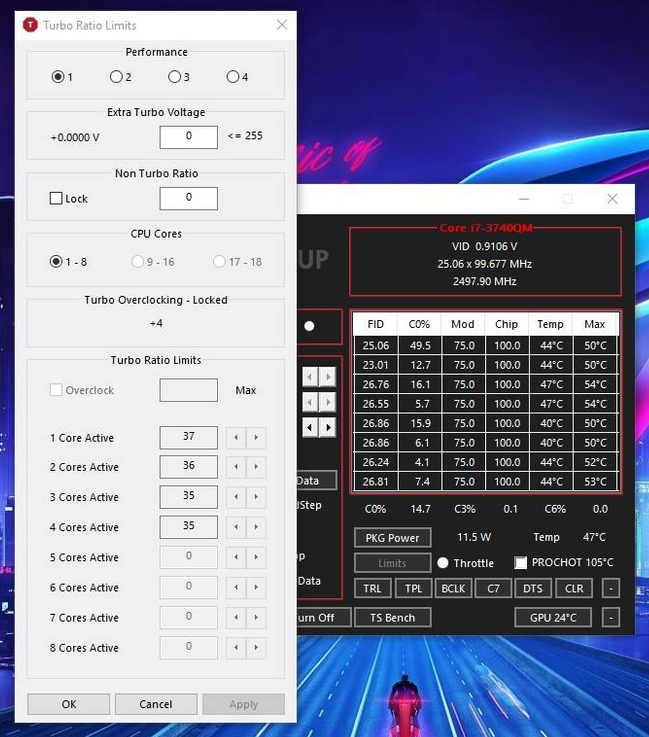Decrease the 2 Cores Active ratio arrow
The image size is (649, 737).
[236, 467]
